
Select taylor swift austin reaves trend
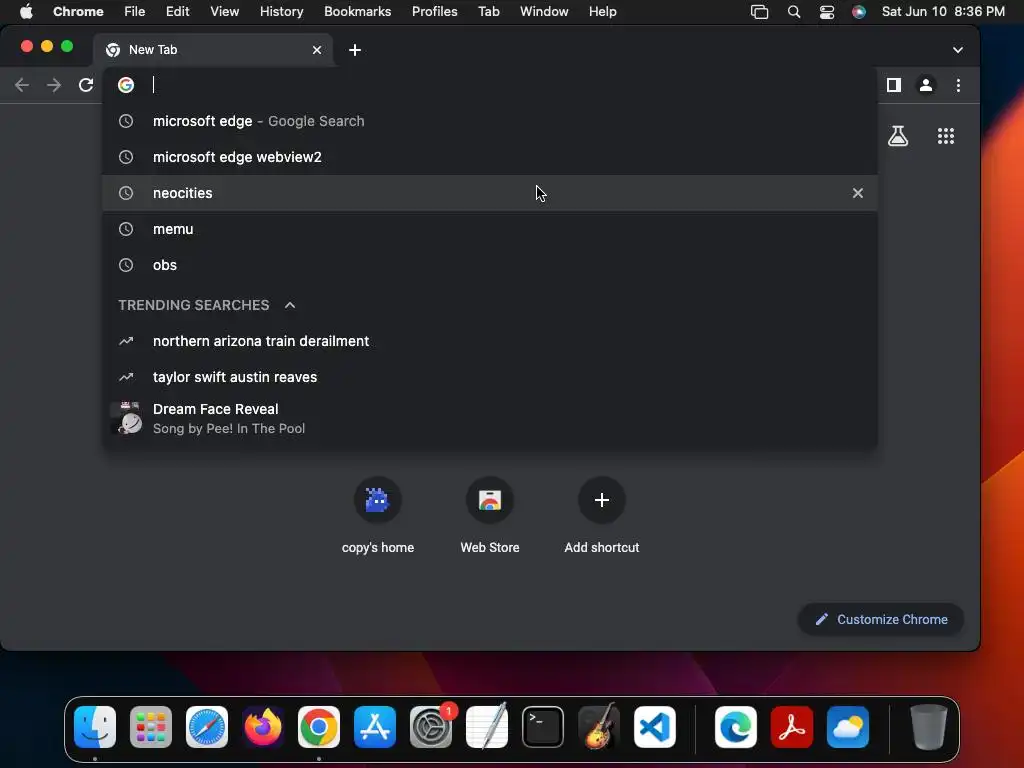coord(490,377)
